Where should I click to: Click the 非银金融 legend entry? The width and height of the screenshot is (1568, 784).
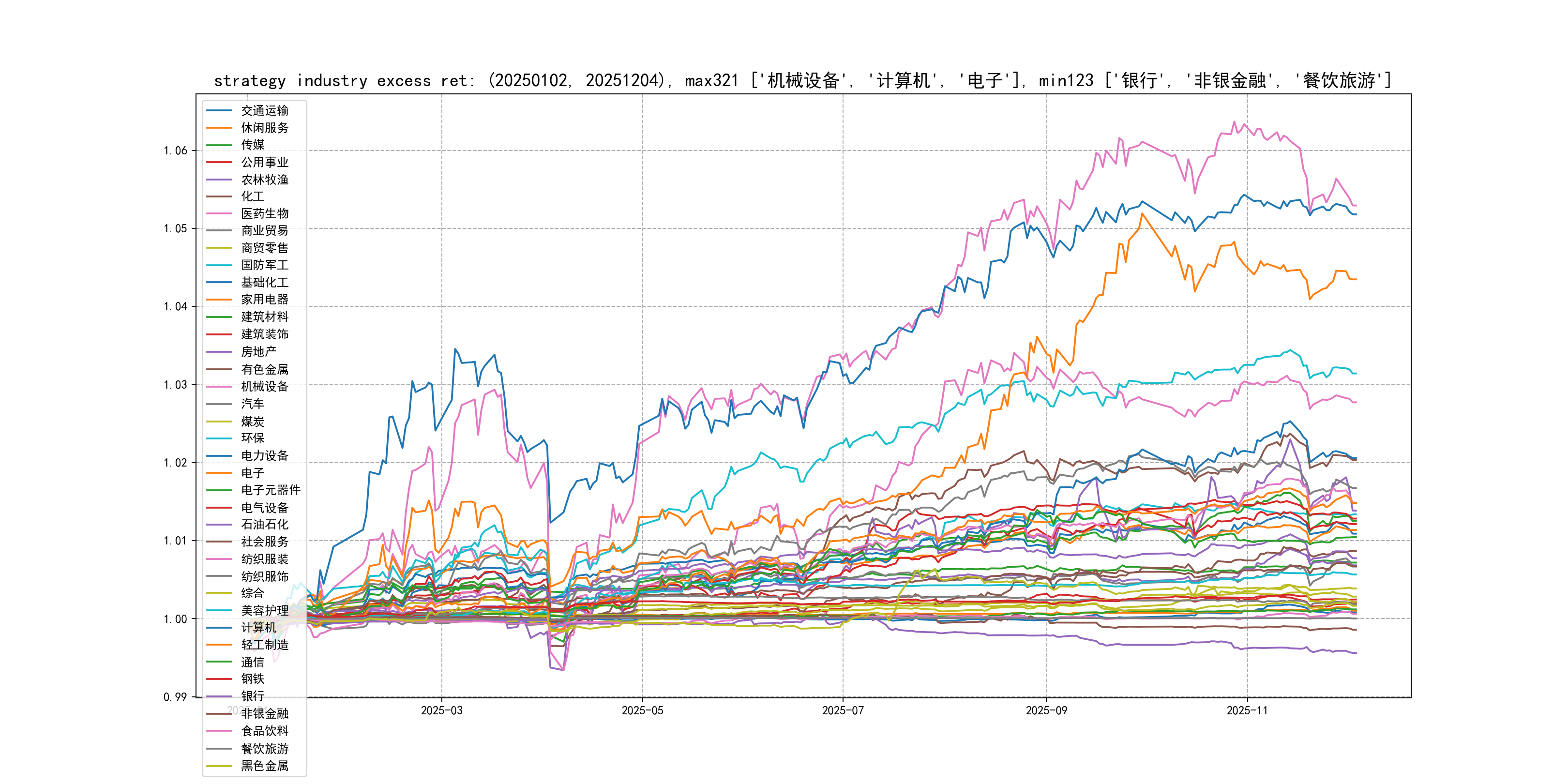pyautogui.click(x=264, y=713)
